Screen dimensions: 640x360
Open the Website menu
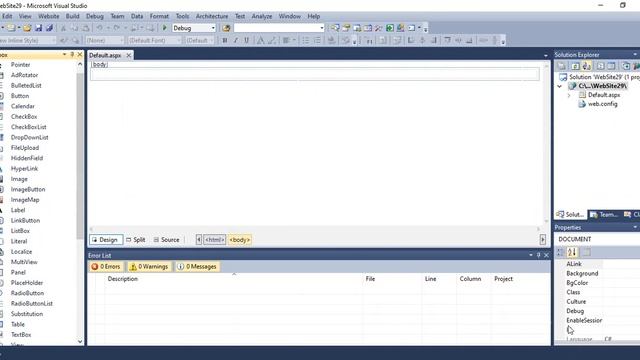pyautogui.click(x=49, y=16)
